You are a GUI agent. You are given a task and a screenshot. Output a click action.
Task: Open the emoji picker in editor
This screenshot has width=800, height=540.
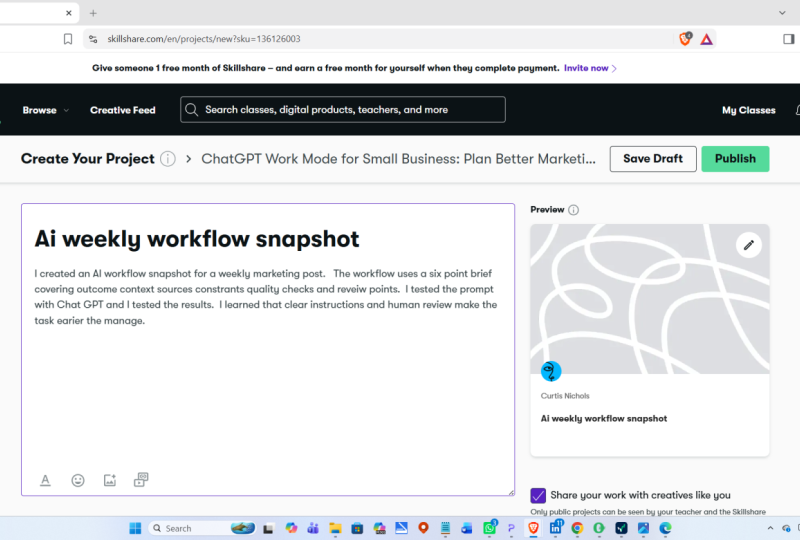click(x=78, y=480)
